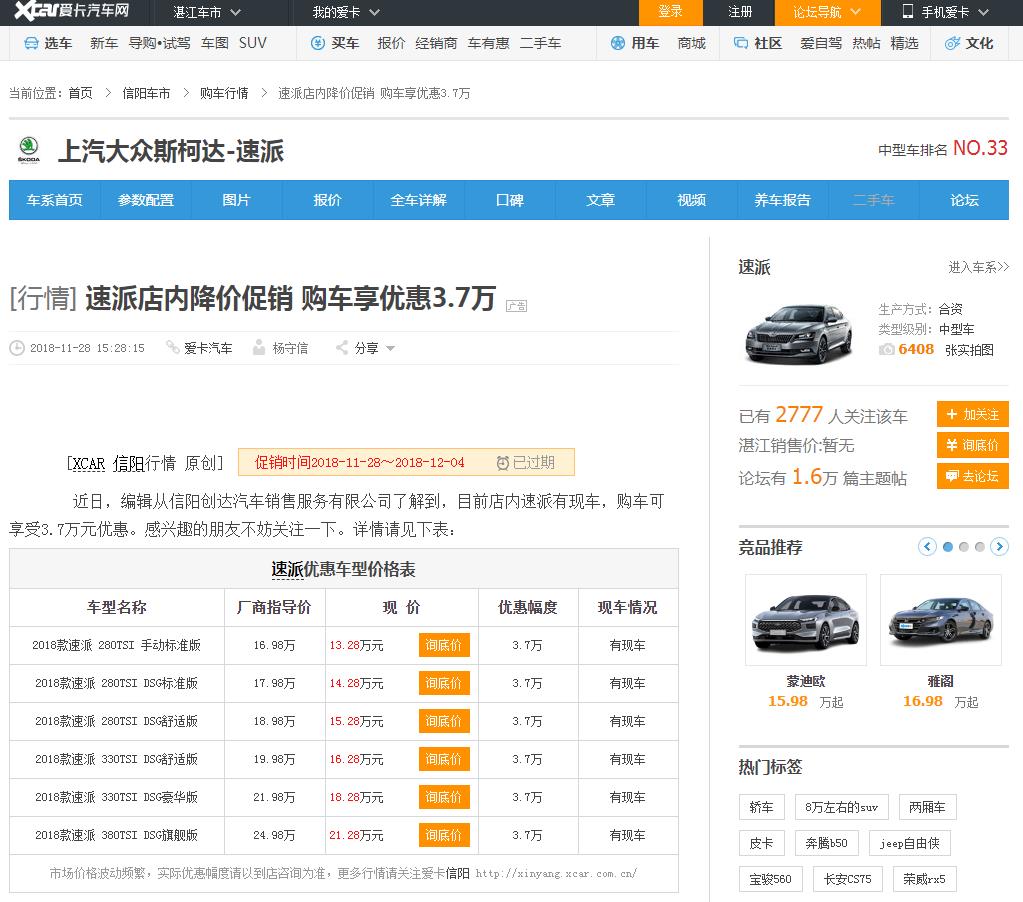Image resolution: width=1023 pixels, height=902 pixels.
Task: Click the 轿车 hot tag
Action: pyautogui.click(x=761, y=807)
